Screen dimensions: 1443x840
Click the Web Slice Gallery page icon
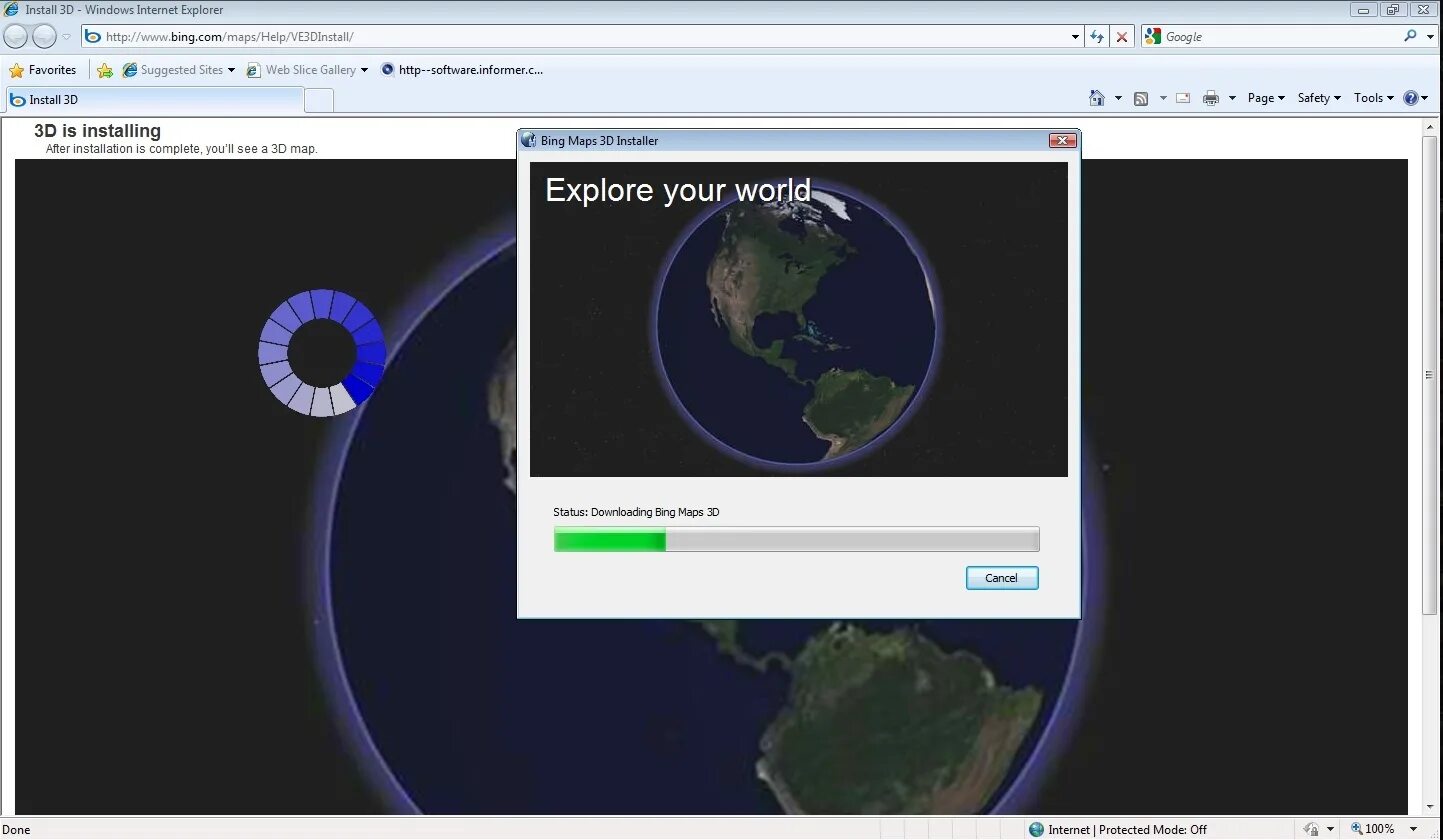(254, 70)
